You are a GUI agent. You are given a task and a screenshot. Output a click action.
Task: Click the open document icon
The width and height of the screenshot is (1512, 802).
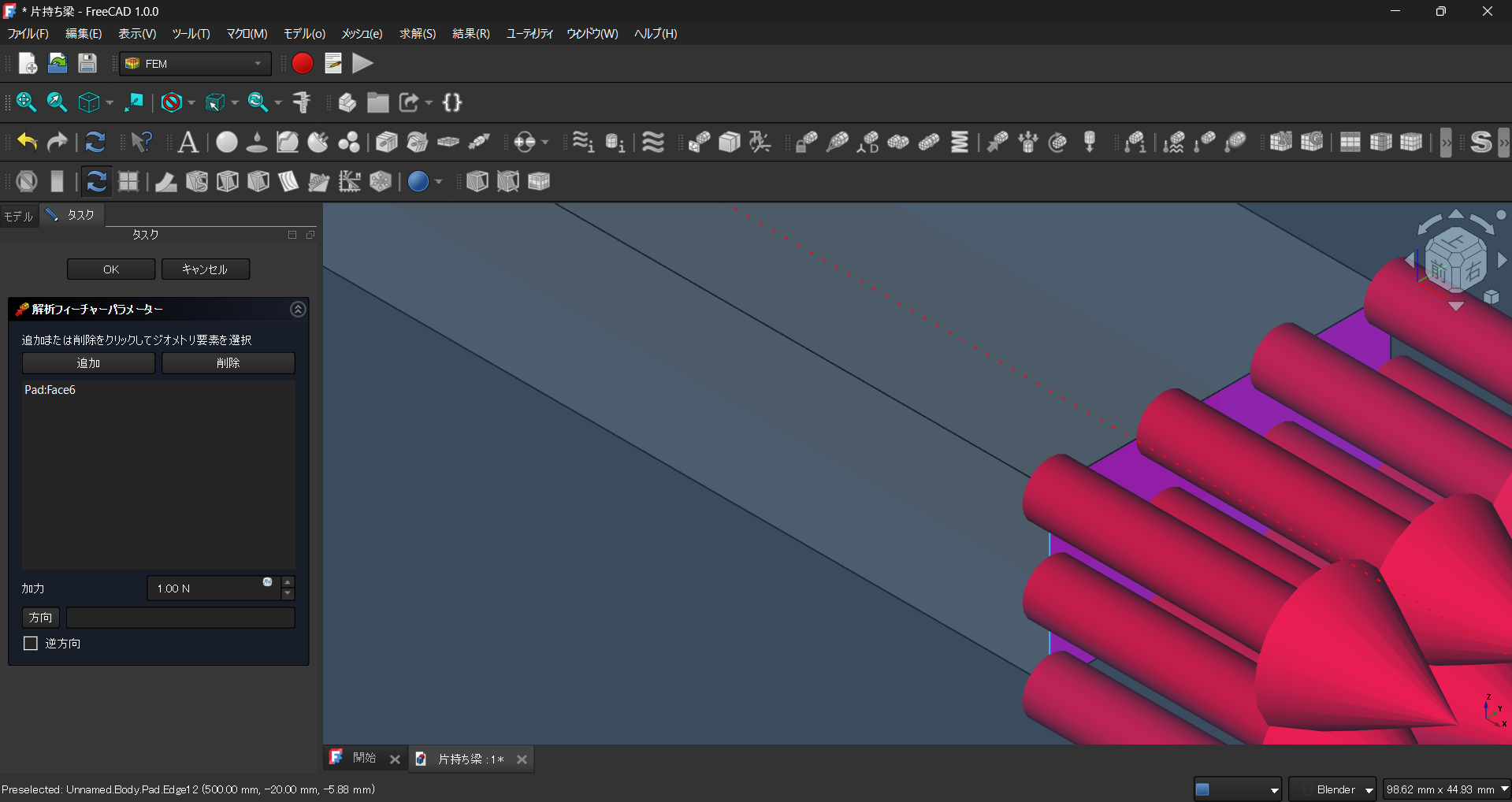click(x=58, y=63)
